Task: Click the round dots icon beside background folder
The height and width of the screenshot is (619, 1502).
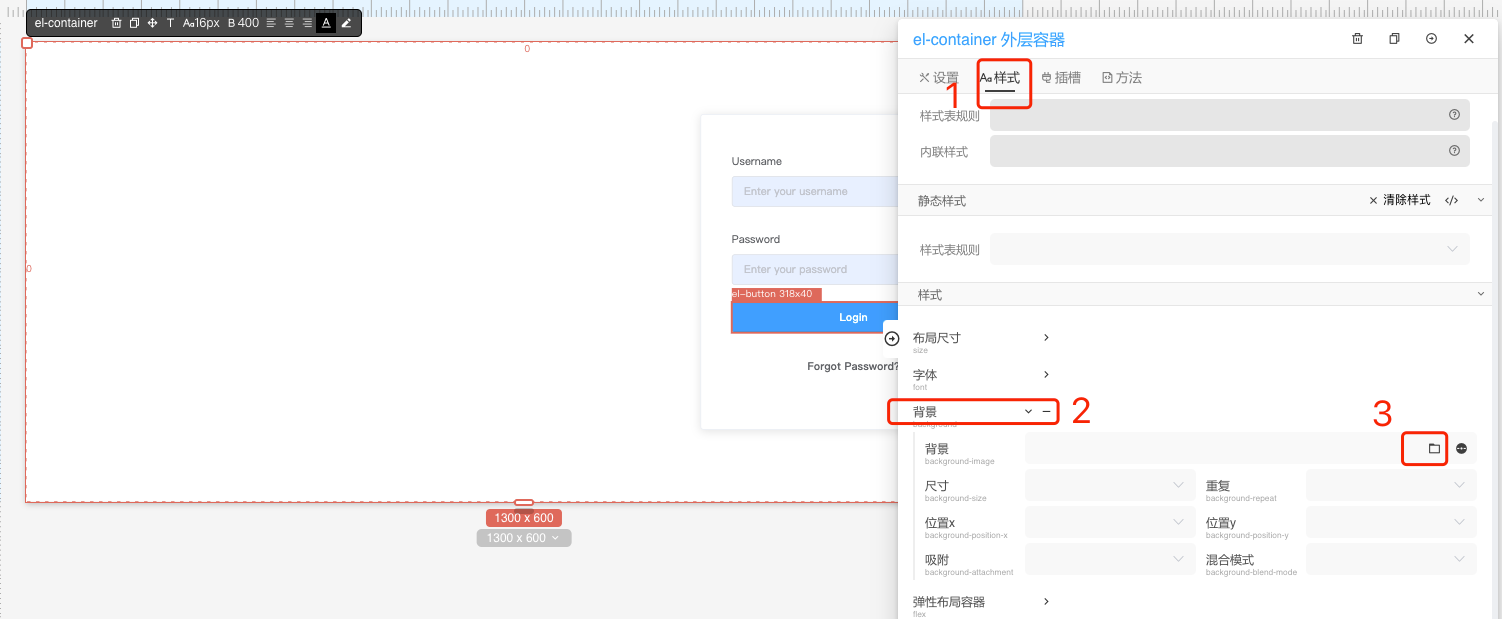Action: click(x=1461, y=449)
